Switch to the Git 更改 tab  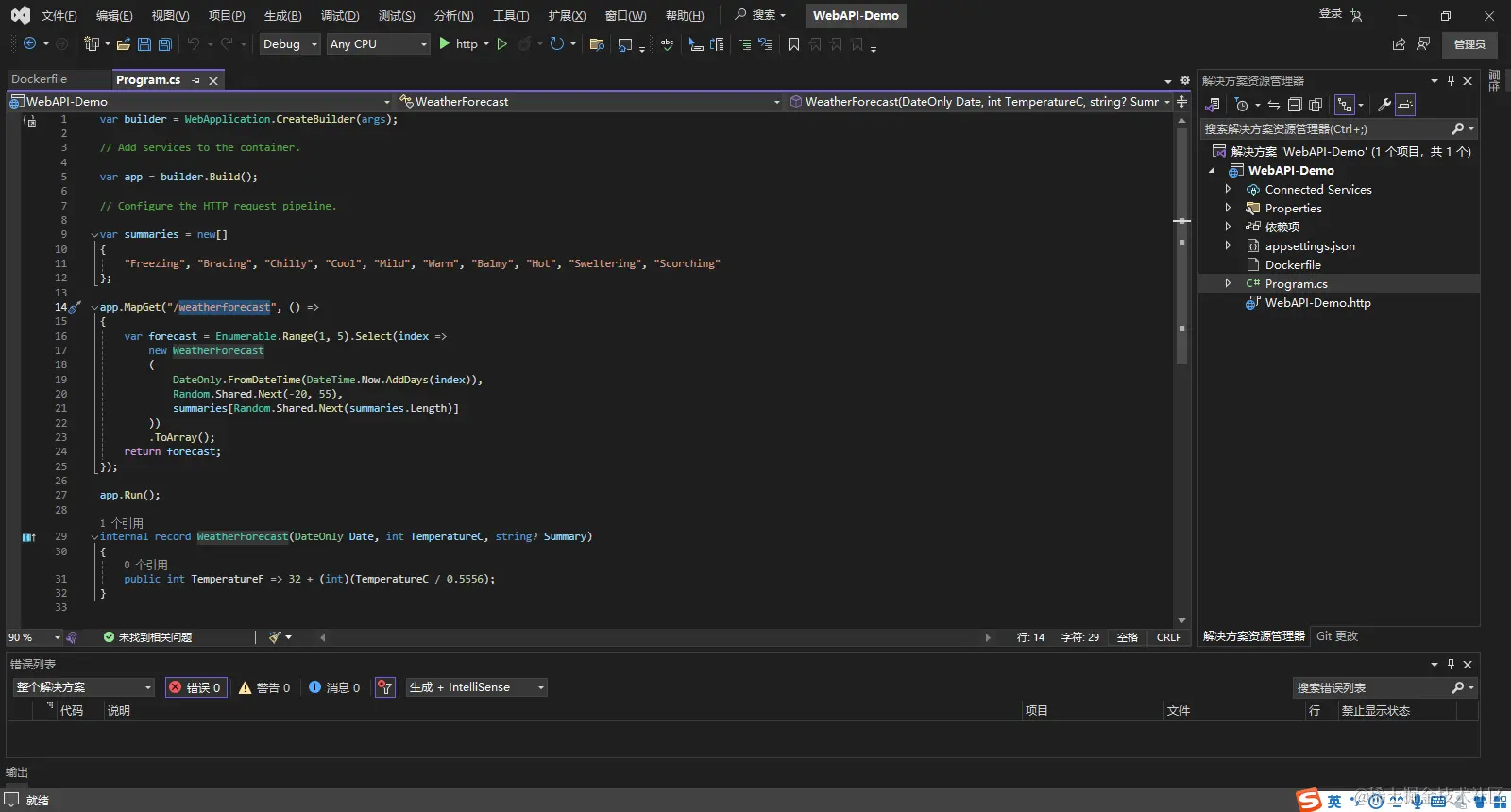tap(1337, 636)
